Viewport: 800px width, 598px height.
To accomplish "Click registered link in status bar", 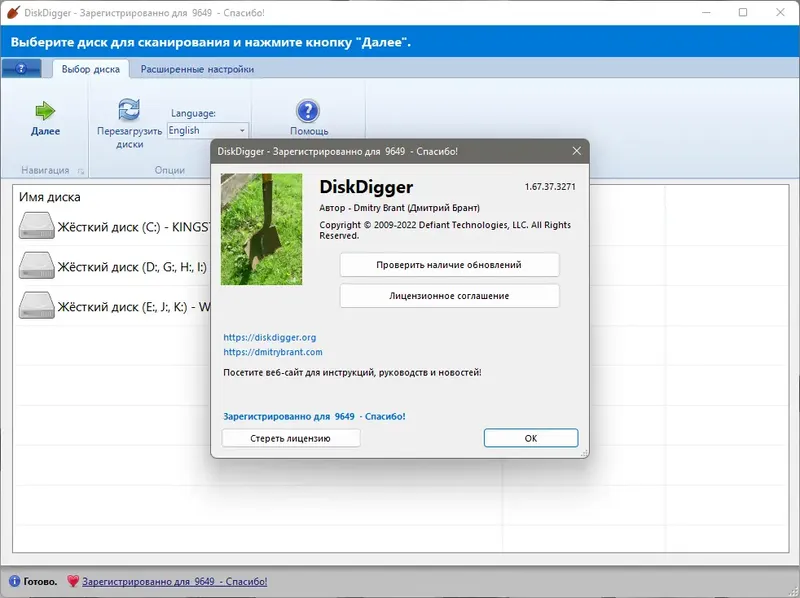I will point(174,582).
